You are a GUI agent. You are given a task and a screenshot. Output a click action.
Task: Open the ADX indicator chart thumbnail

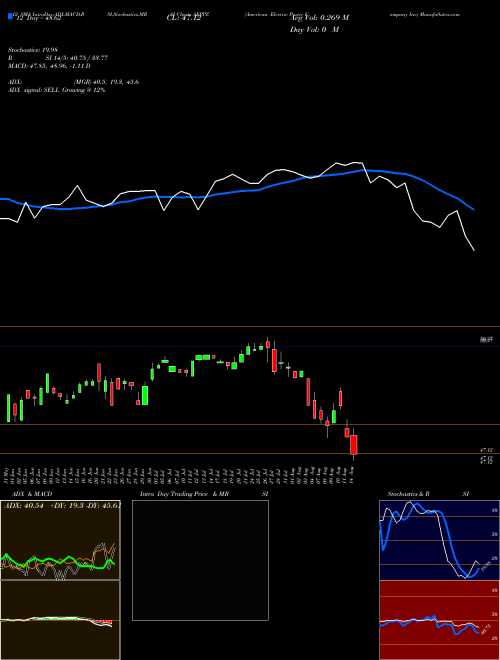tap(60, 540)
